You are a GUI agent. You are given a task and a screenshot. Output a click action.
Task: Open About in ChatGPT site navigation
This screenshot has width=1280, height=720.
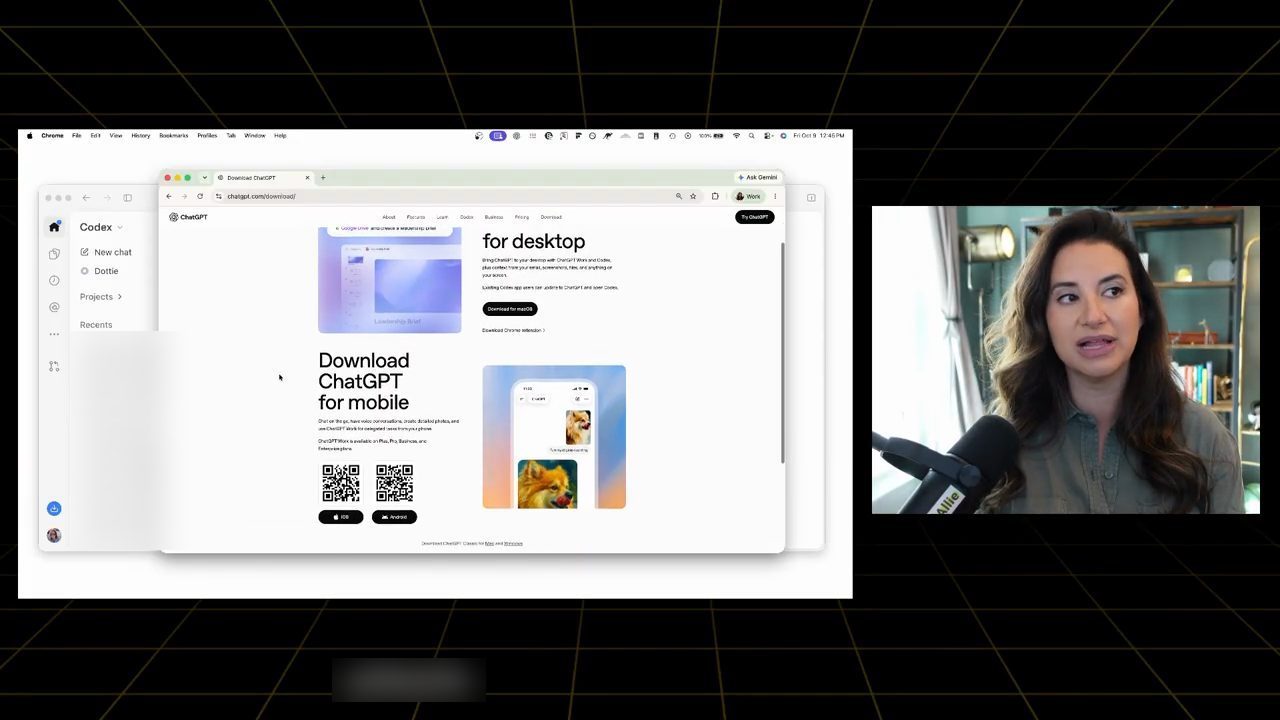389,217
